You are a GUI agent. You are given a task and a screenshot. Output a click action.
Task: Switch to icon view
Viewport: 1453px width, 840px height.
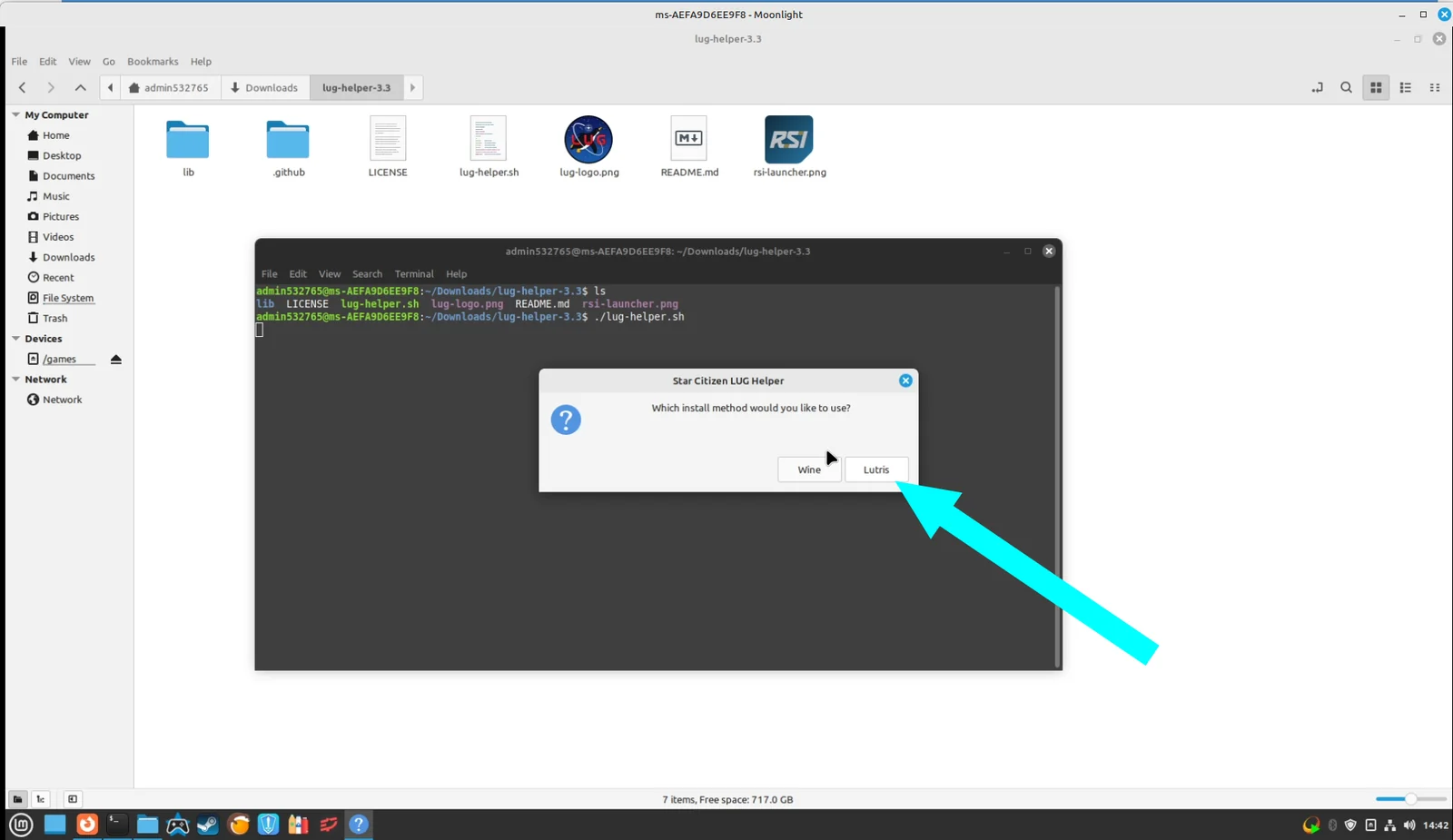[1376, 88]
